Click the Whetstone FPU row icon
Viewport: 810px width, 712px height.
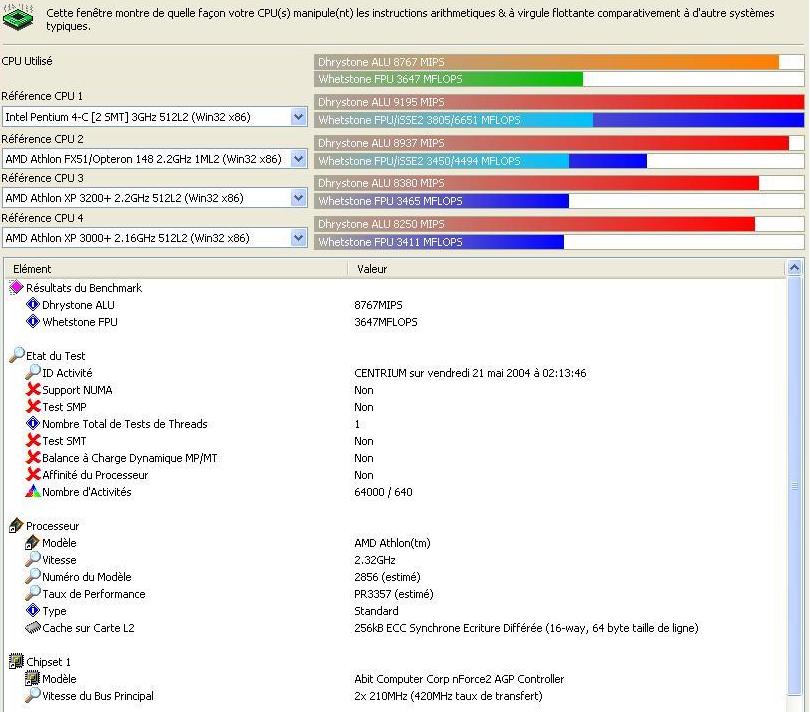tap(33, 321)
